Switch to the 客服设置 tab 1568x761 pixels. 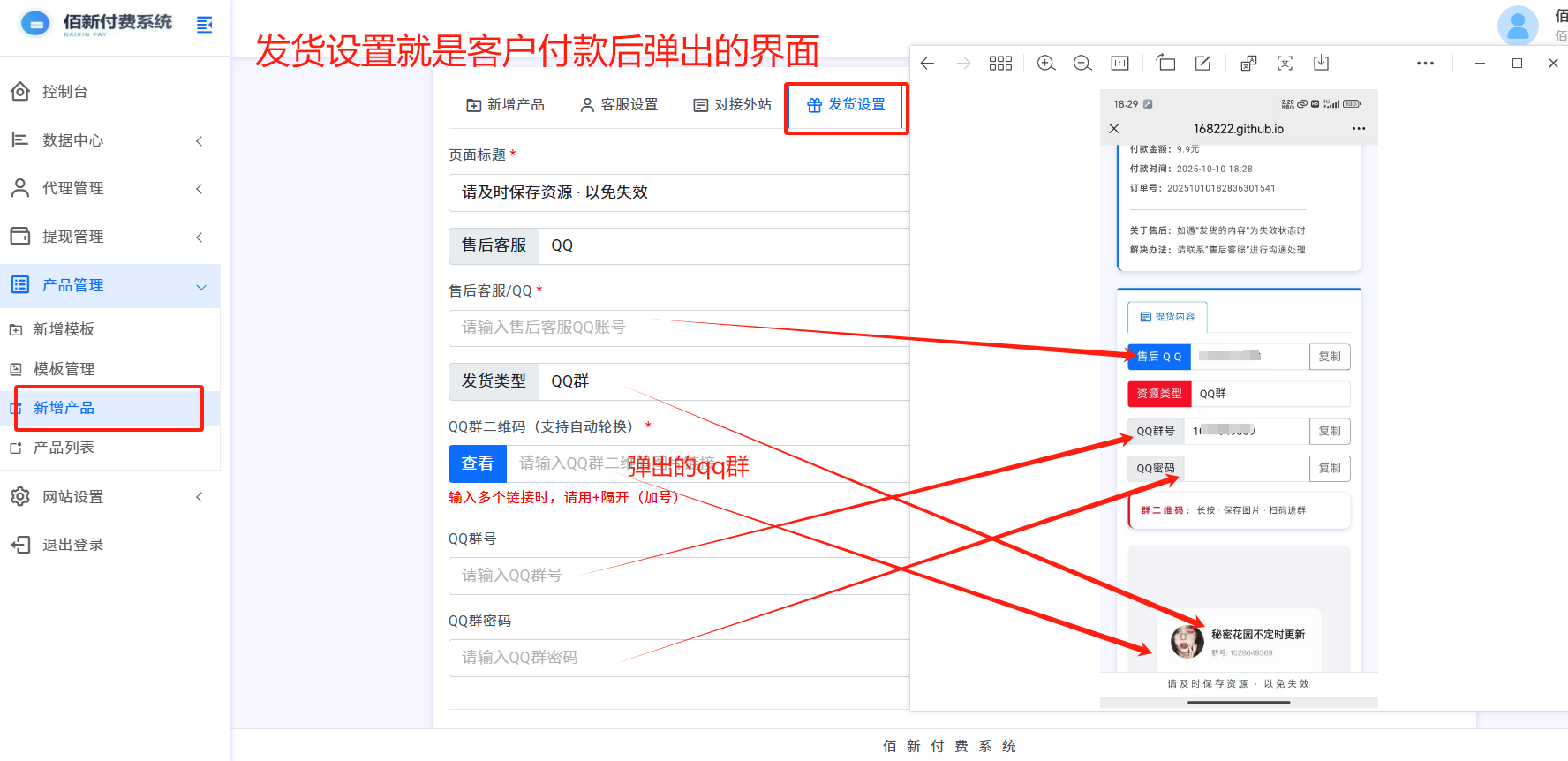[x=619, y=105]
